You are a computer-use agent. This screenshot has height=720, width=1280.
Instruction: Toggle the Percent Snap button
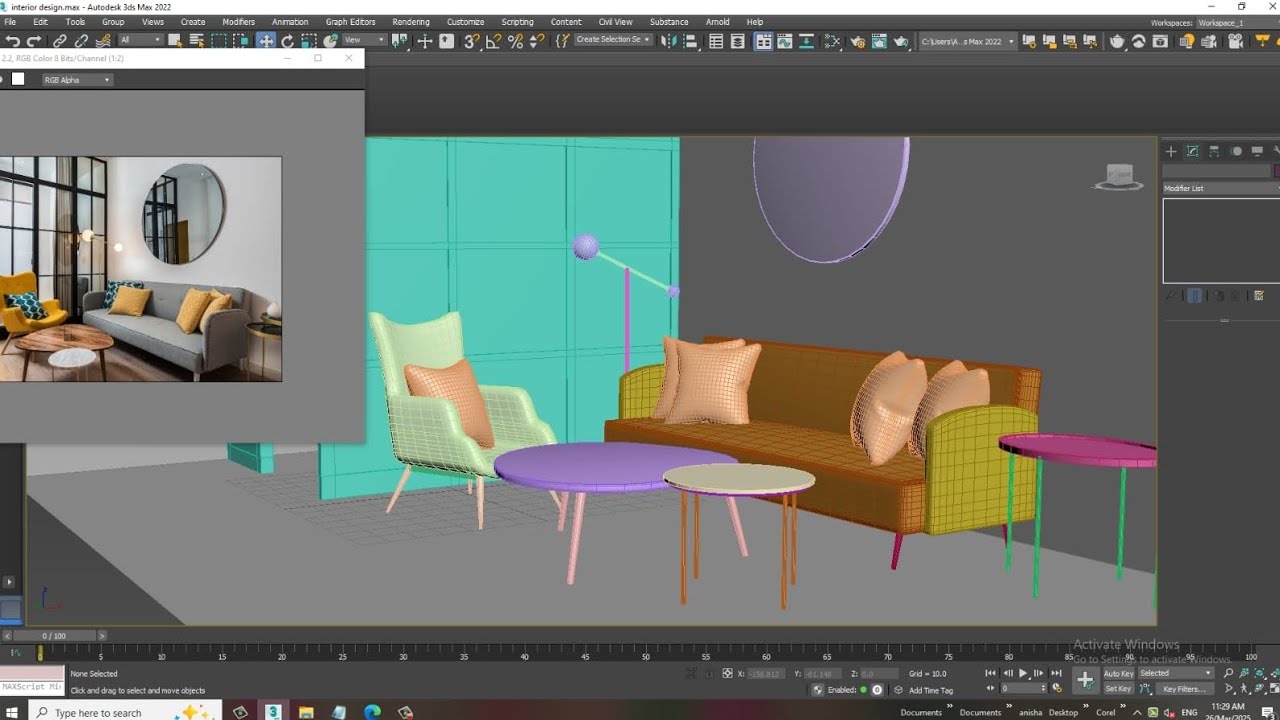click(515, 41)
